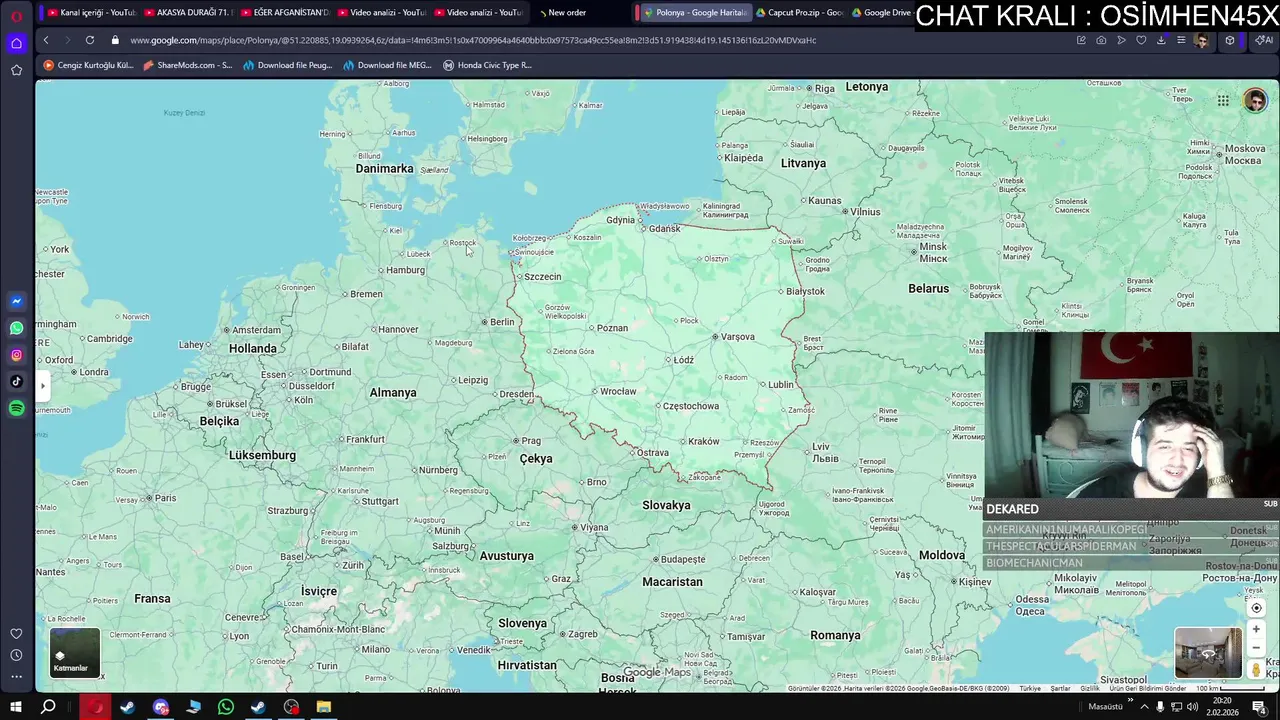Click Türkiye link in map footer
The width and height of the screenshot is (1280, 720).
(1029, 688)
